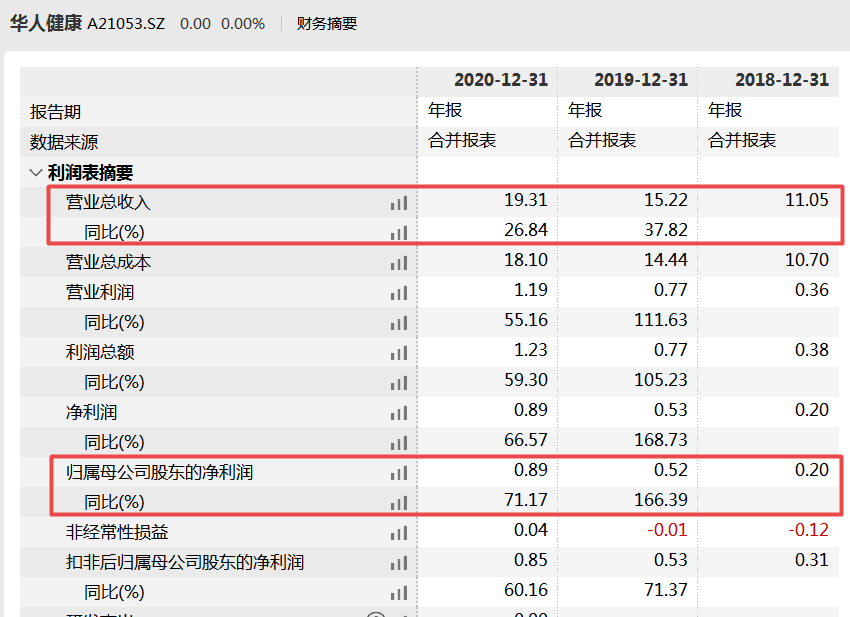Screen dimensions: 850x617
Task: Click the 2018-12-31 column header
Action: pos(781,80)
